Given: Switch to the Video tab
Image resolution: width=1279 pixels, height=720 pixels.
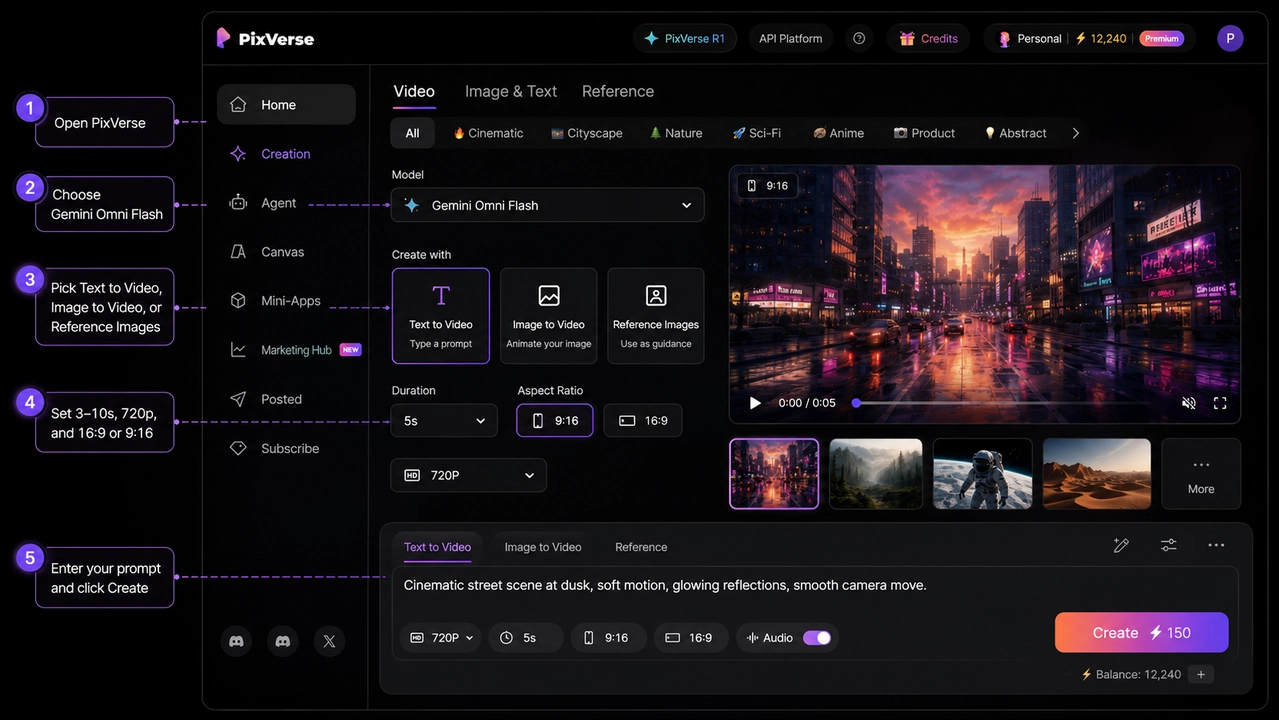Looking at the screenshot, I should click(x=414, y=91).
